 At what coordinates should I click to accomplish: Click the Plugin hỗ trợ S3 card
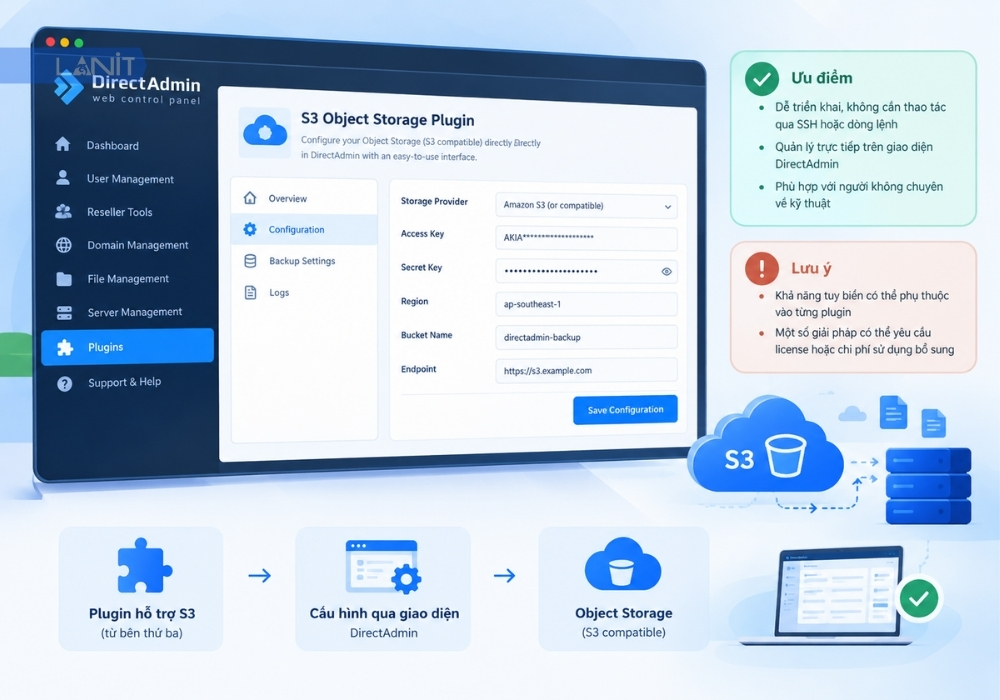tap(142, 588)
